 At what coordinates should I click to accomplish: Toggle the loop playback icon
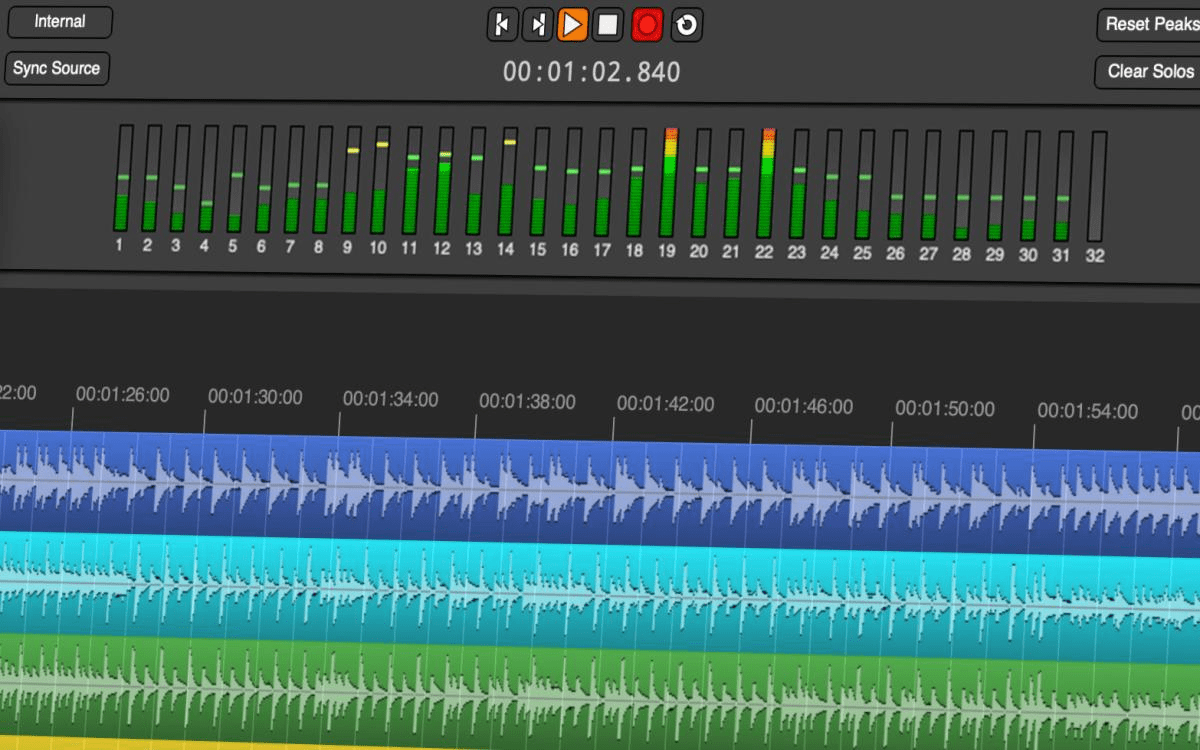[x=686, y=24]
